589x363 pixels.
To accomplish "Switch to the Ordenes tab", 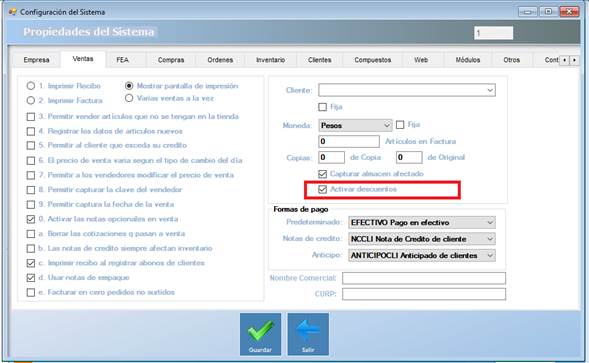I will (x=220, y=60).
